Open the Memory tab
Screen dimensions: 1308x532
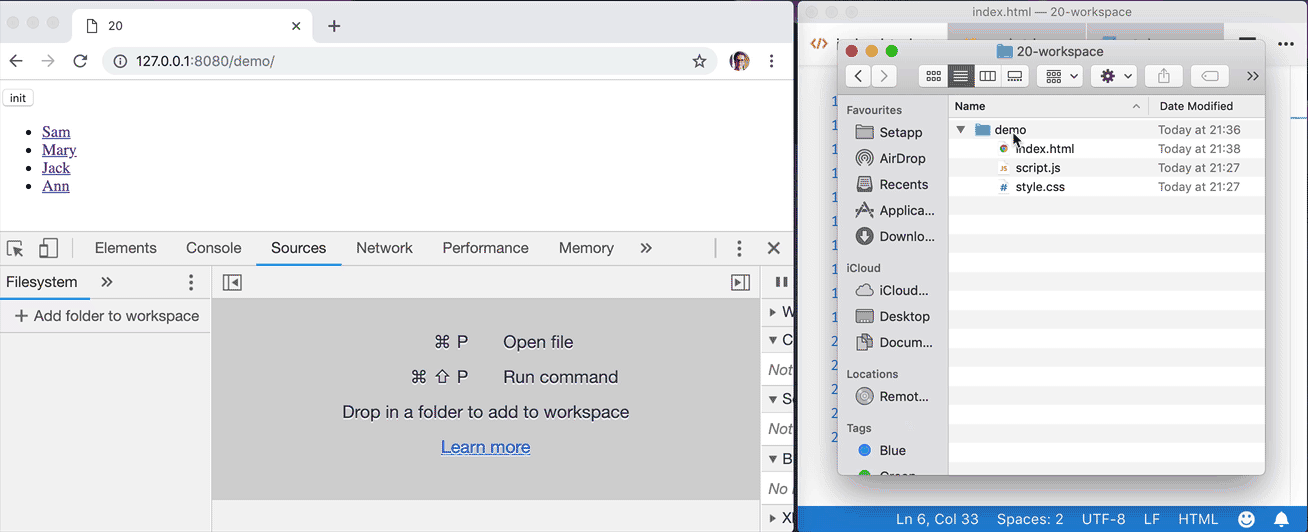586,248
